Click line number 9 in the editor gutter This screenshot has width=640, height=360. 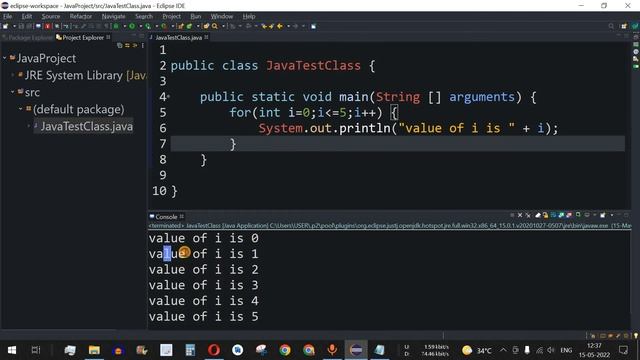pos(162,175)
